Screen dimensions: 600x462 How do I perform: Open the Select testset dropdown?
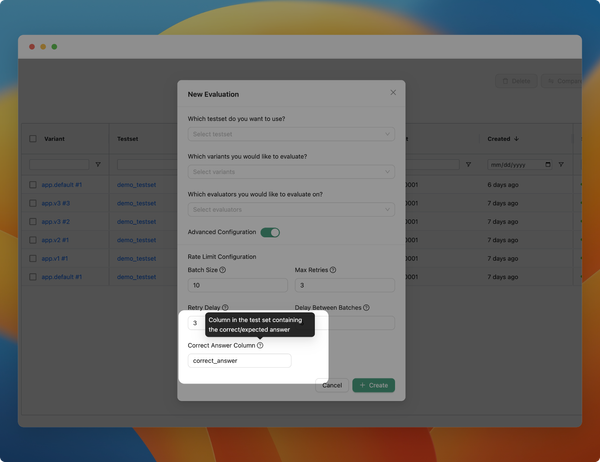291,134
